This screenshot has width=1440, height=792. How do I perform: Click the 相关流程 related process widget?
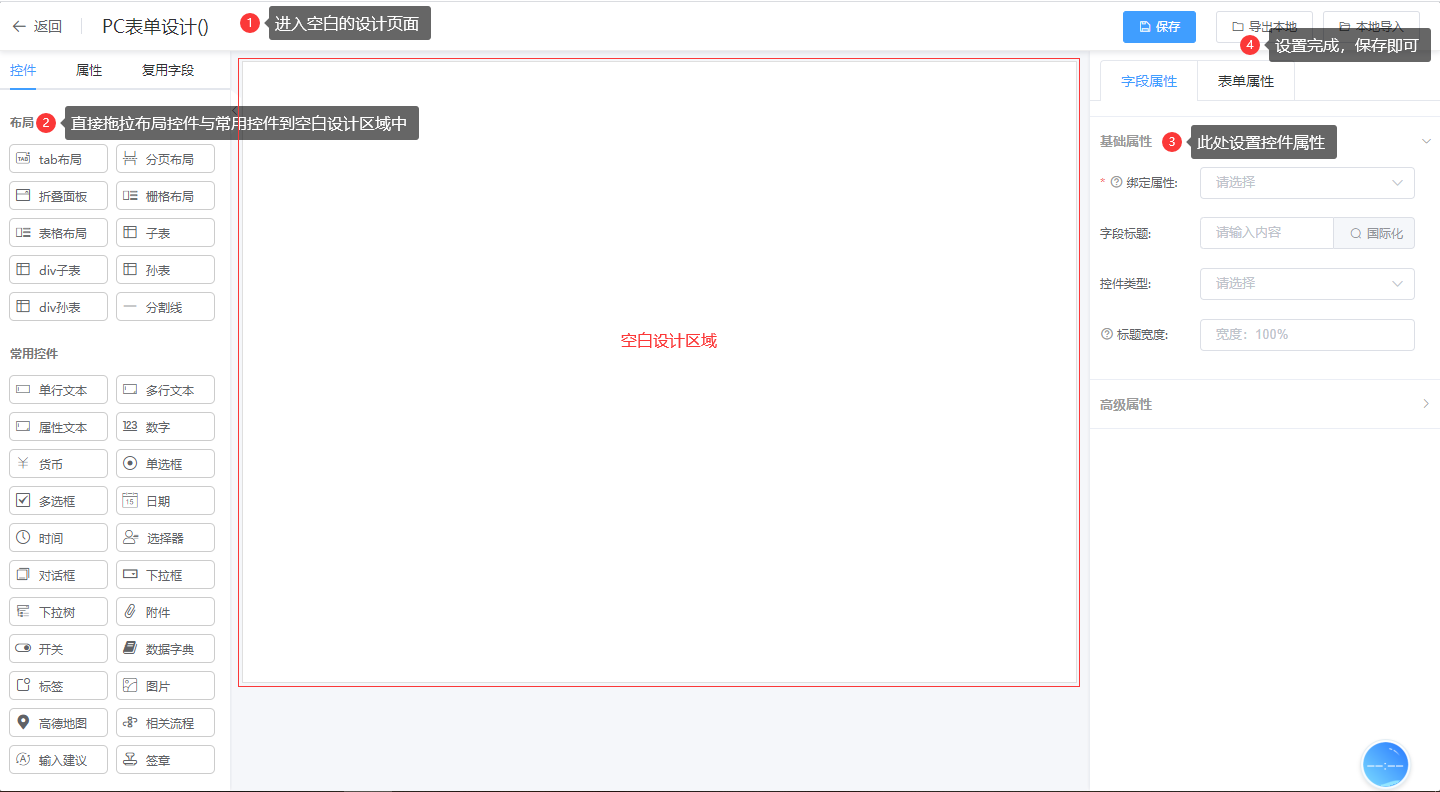166,723
